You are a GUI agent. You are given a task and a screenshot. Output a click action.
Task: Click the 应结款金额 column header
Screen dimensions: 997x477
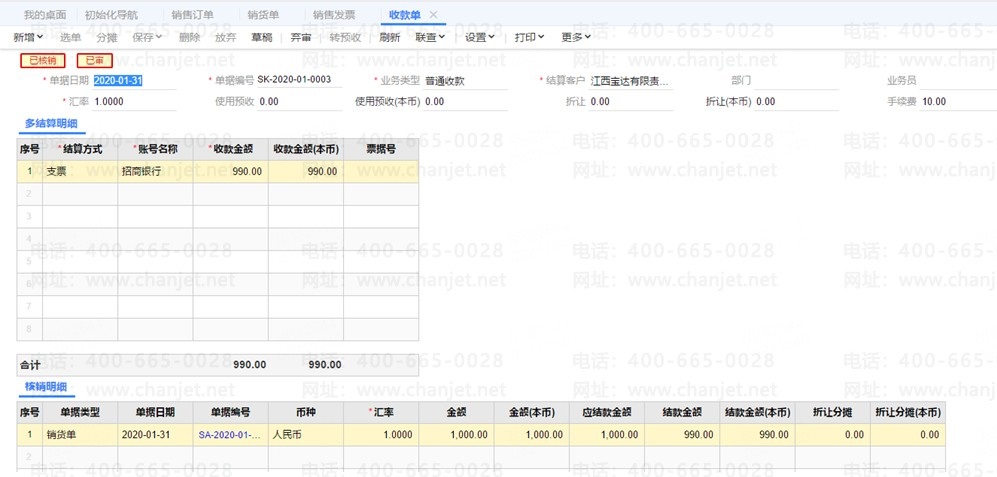click(x=607, y=413)
